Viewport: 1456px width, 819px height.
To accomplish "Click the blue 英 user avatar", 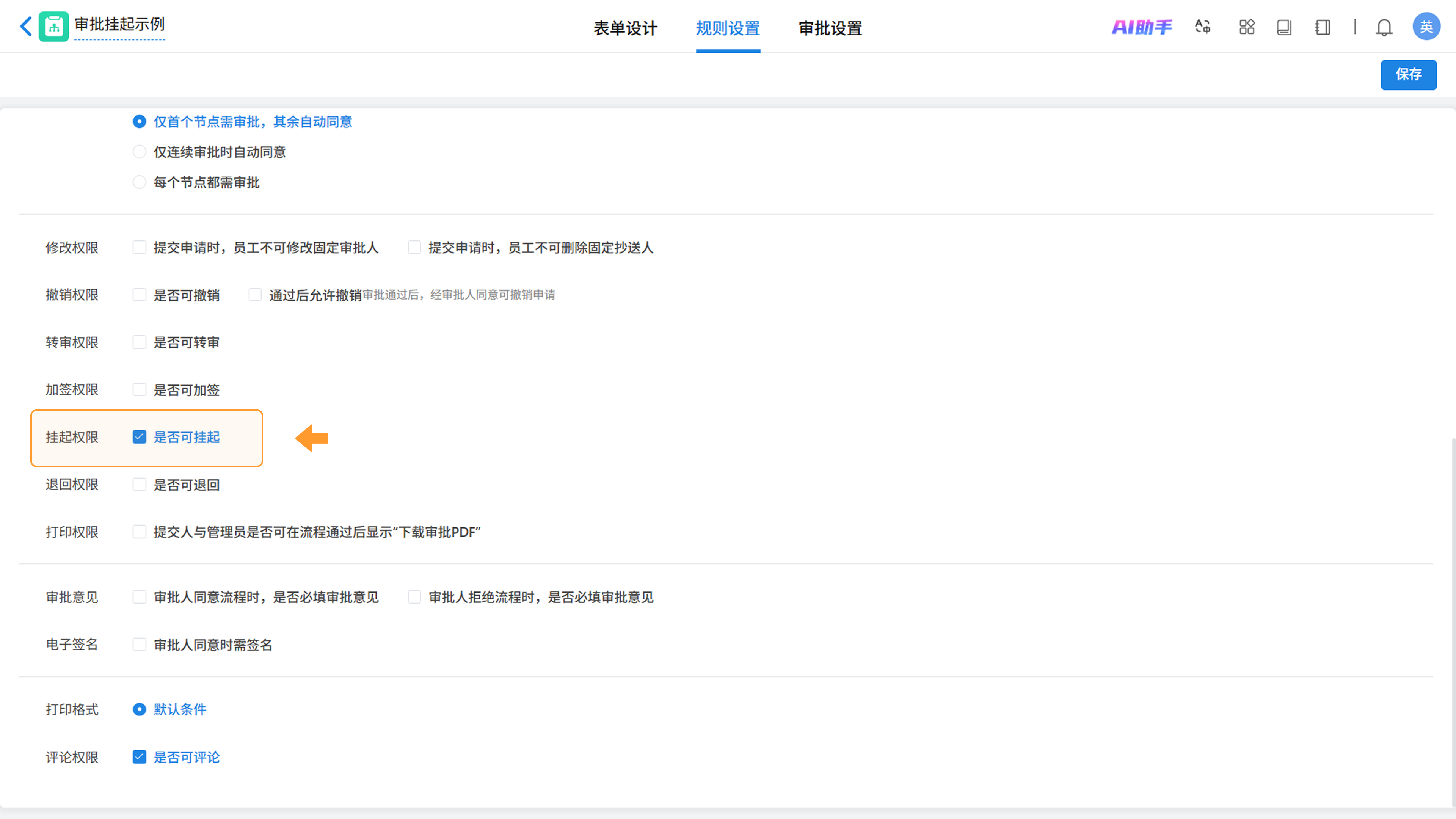I will pos(1426,27).
